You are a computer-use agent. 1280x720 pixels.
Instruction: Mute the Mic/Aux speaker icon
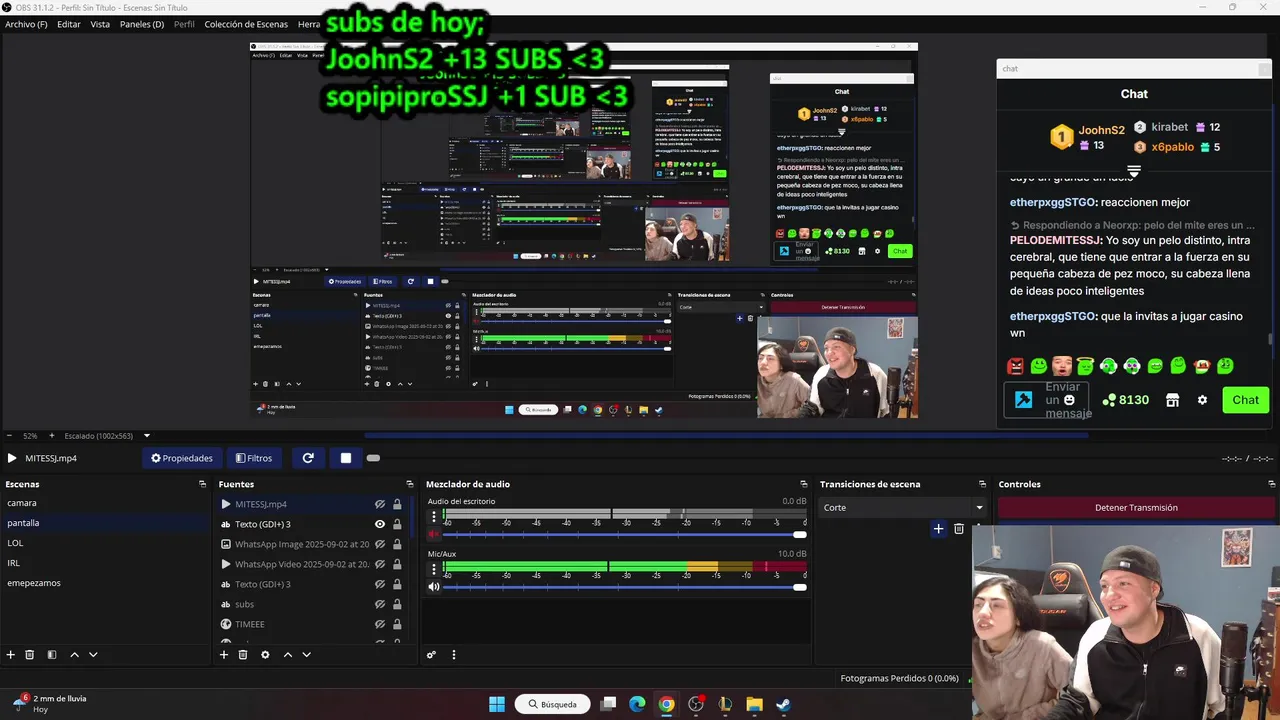[x=434, y=587]
